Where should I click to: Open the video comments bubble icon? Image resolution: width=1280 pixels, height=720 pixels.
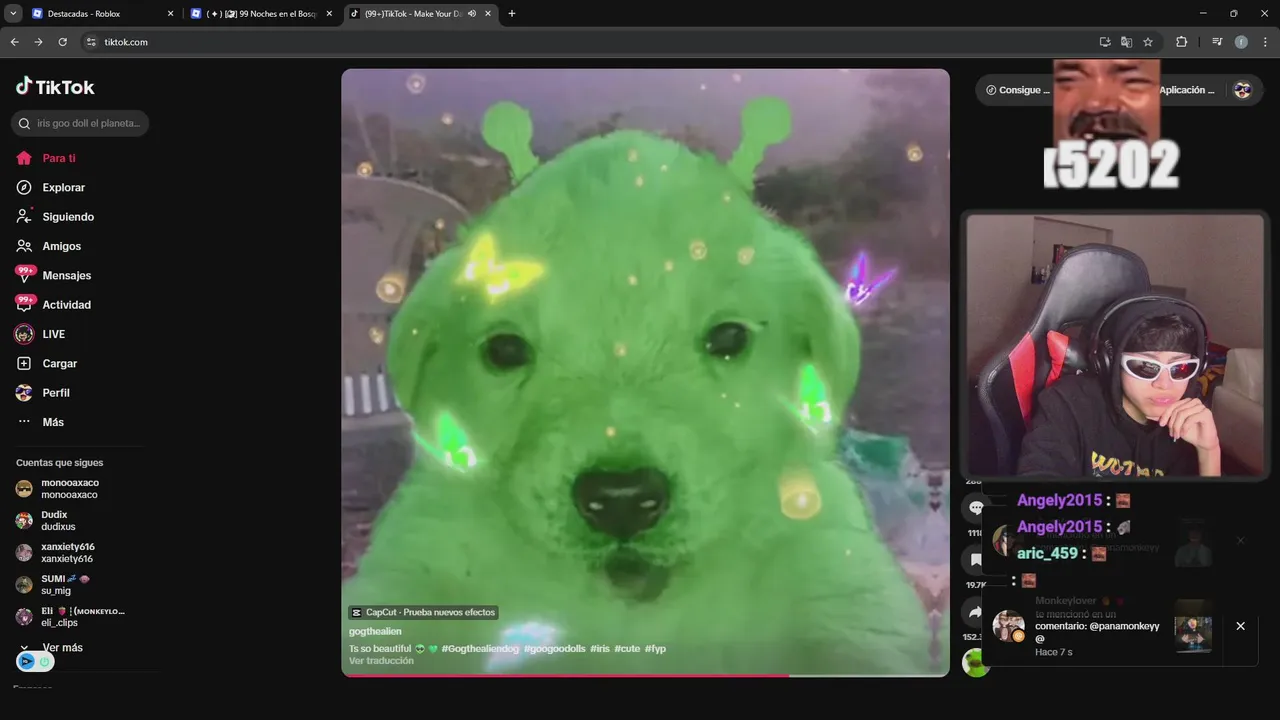coord(975,508)
